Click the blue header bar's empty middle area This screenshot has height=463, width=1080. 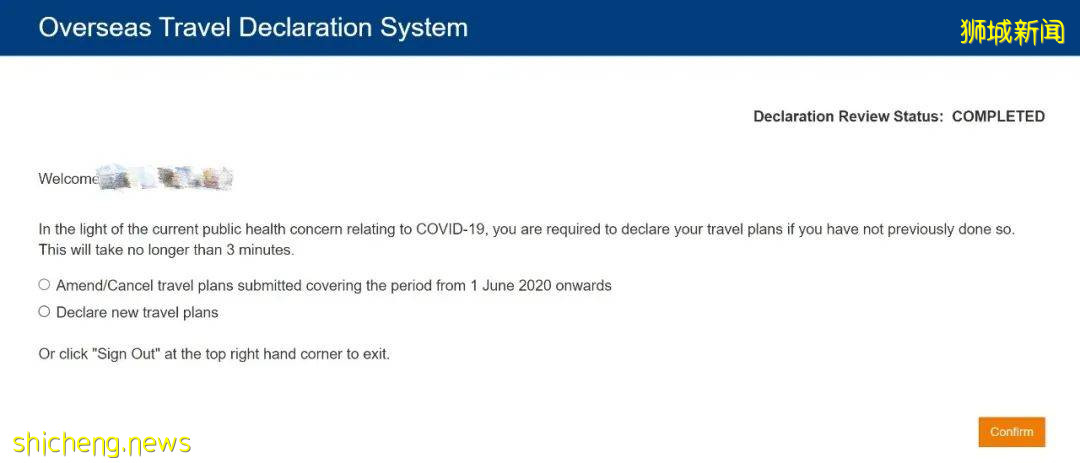point(700,27)
